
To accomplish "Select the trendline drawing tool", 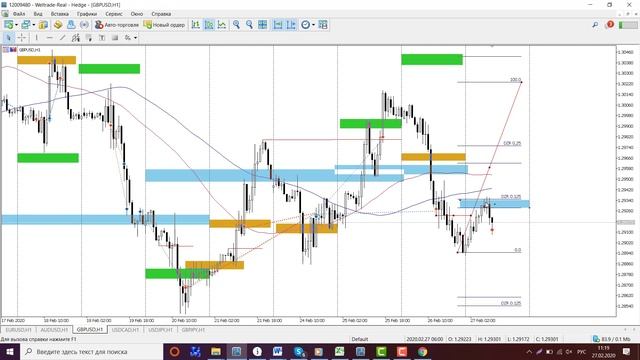I will pyautogui.click(x=62, y=38).
